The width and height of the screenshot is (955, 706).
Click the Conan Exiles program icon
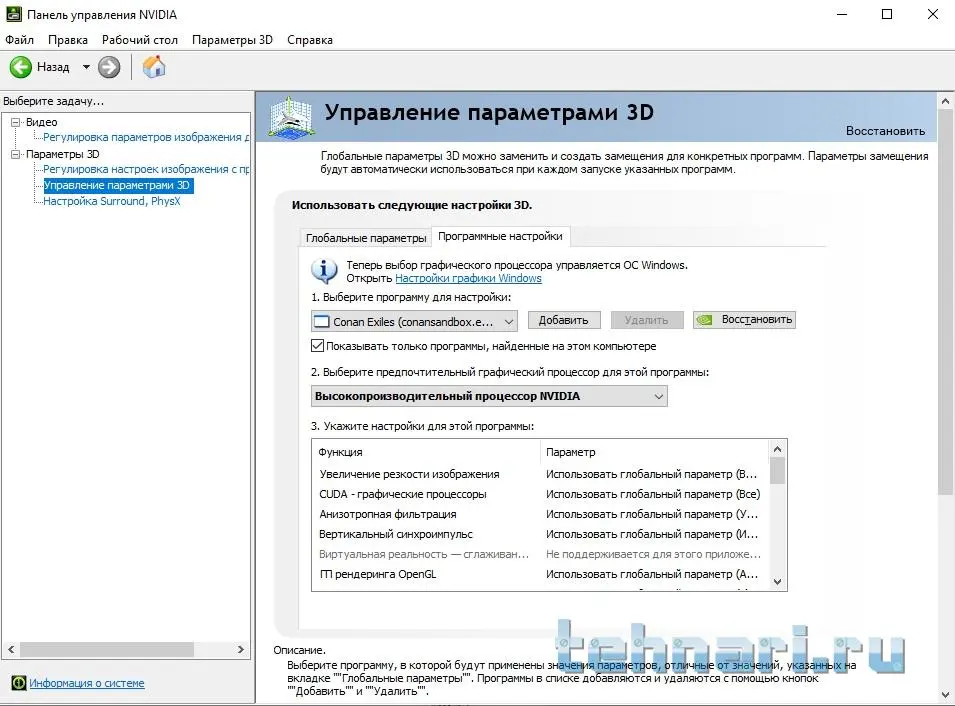322,322
